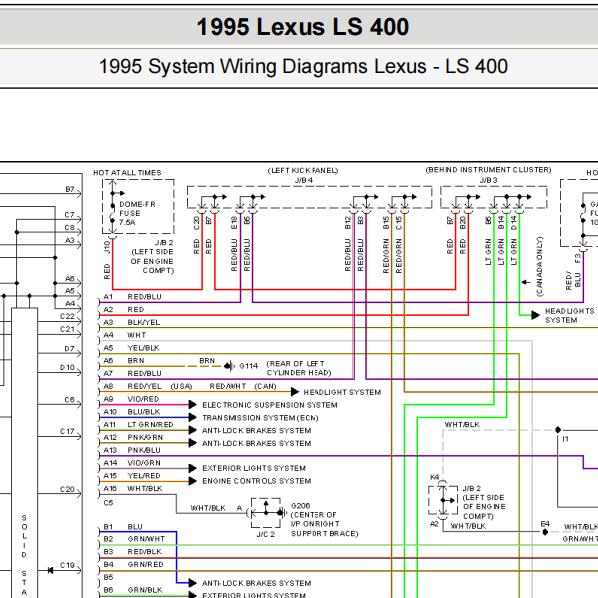Select pin label "A12 PNK/GRN"
598x598 pixels.
tap(133, 437)
